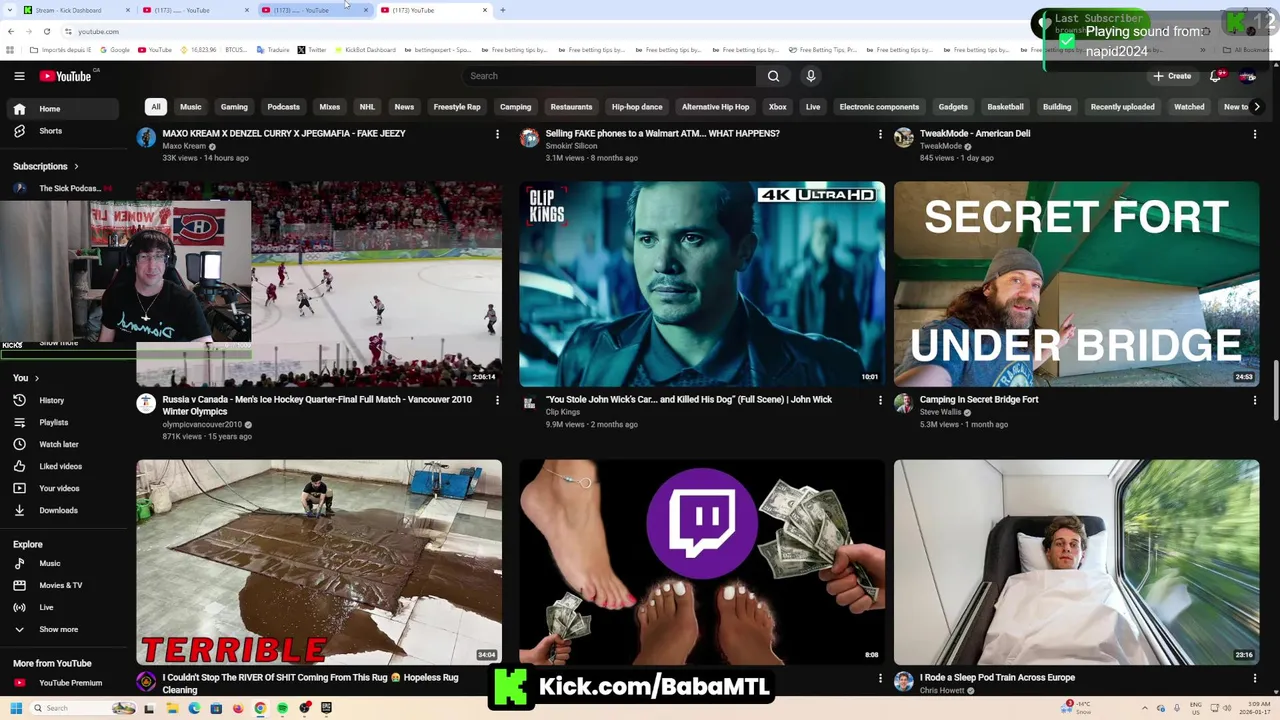Select the Hip-hop dance filter chip
The height and width of the screenshot is (720, 1280).
coord(637,107)
